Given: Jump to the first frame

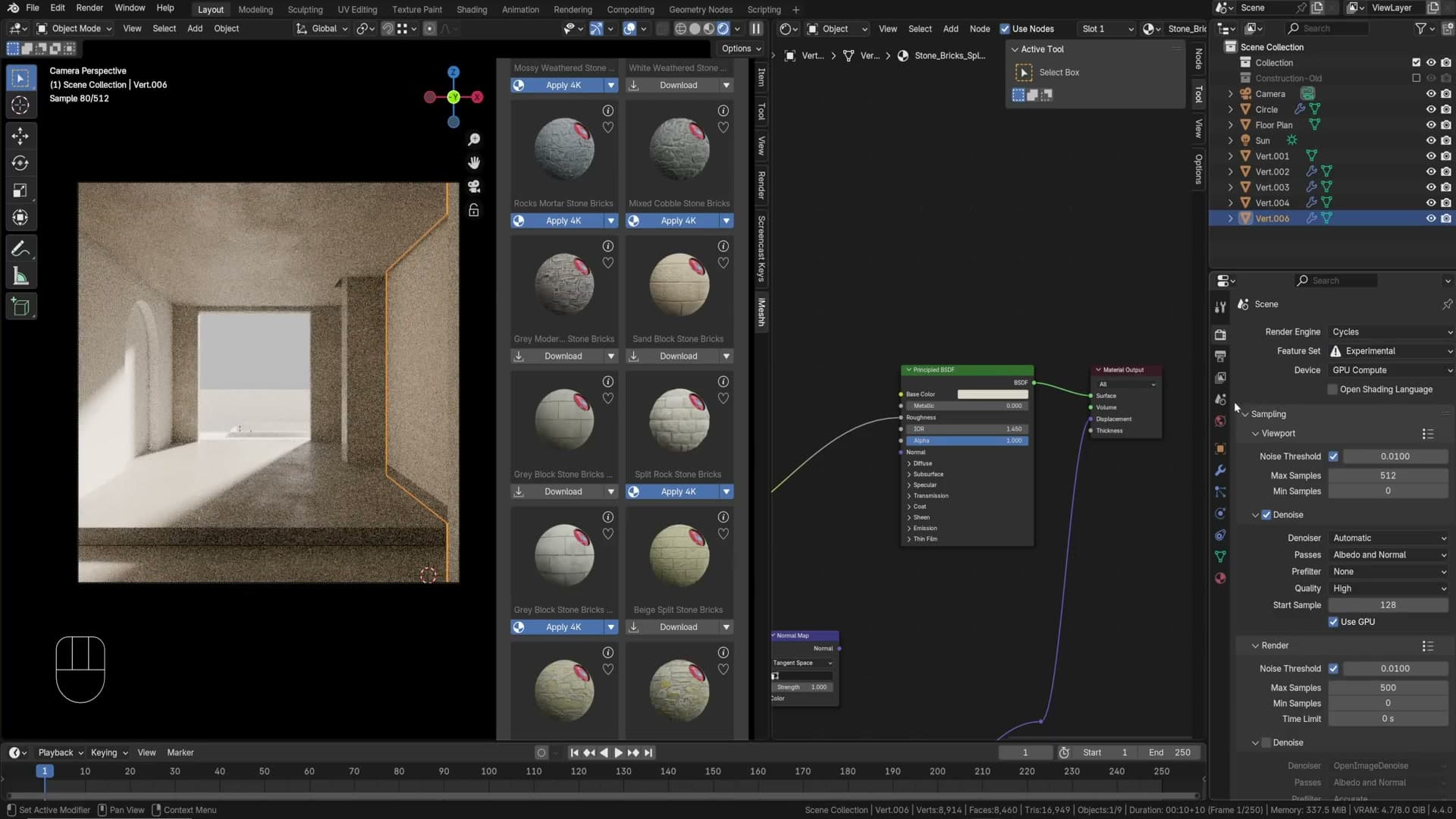Looking at the screenshot, I should pos(574,753).
